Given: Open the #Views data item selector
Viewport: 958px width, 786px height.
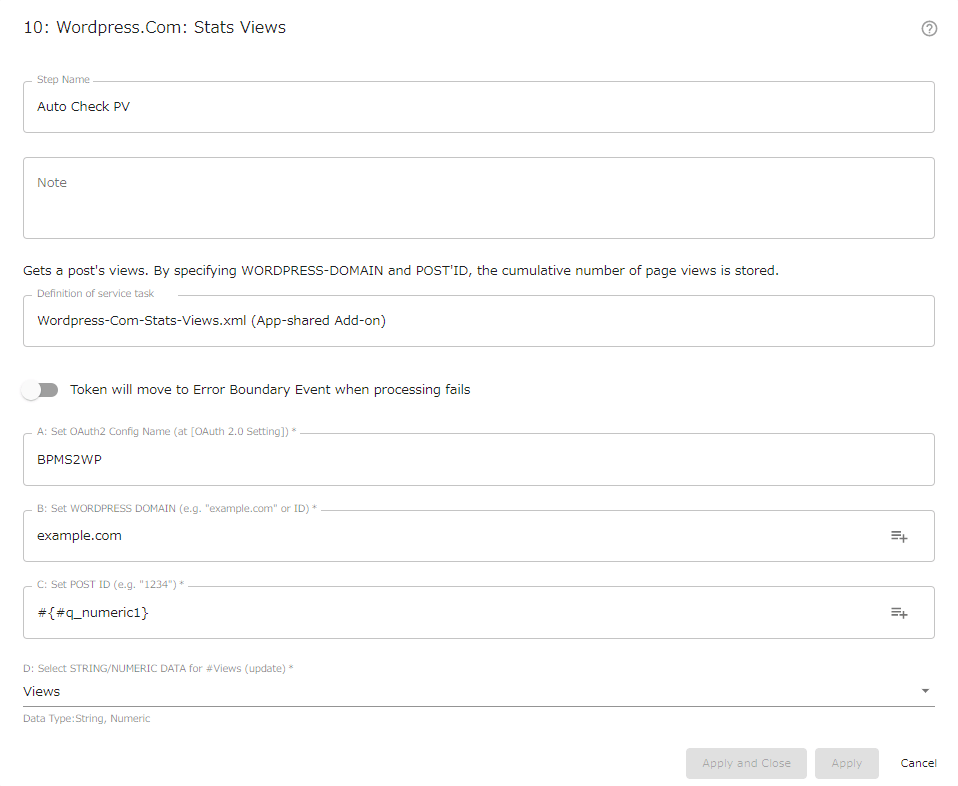Looking at the screenshot, I should [x=479, y=691].
